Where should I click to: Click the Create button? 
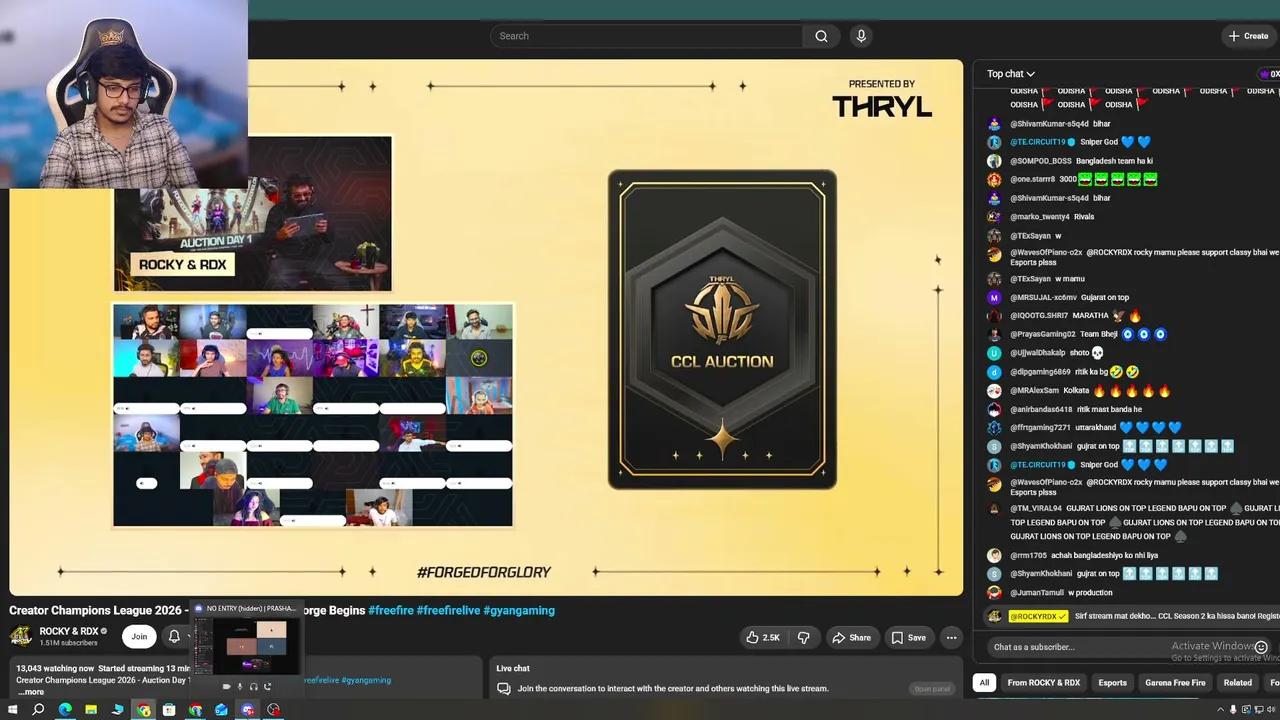tap(1249, 36)
